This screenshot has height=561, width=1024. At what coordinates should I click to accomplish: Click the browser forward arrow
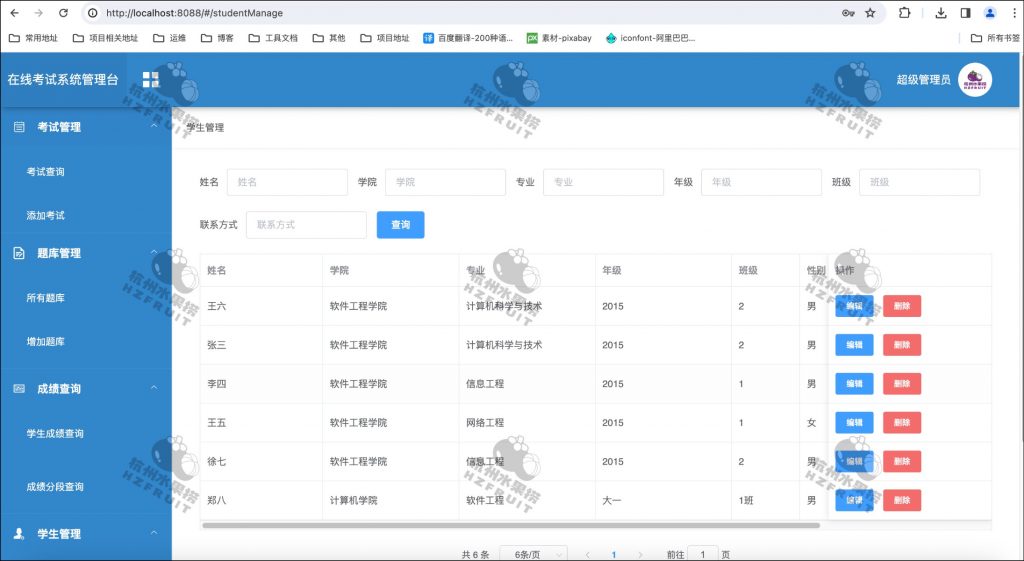tap(39, 13)
